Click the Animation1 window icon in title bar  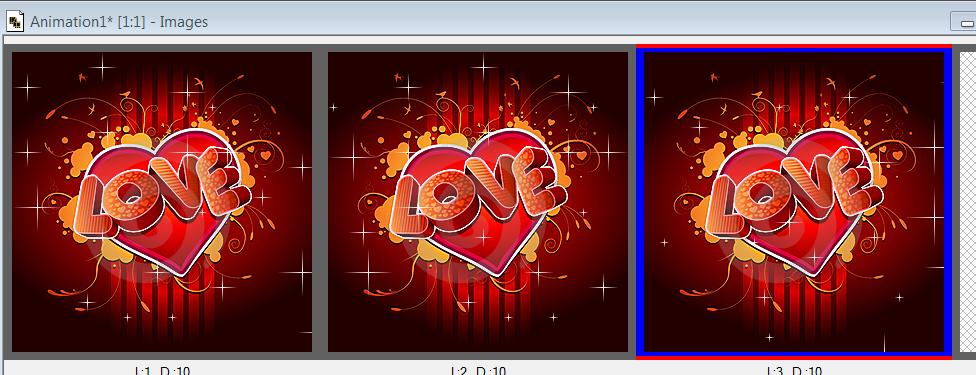(15, 22)
